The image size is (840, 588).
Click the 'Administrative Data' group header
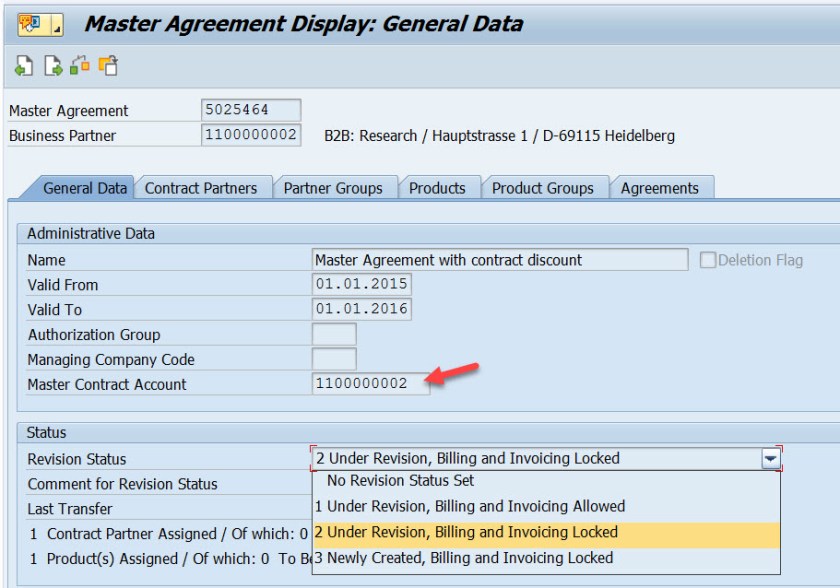tap(91, 233)
